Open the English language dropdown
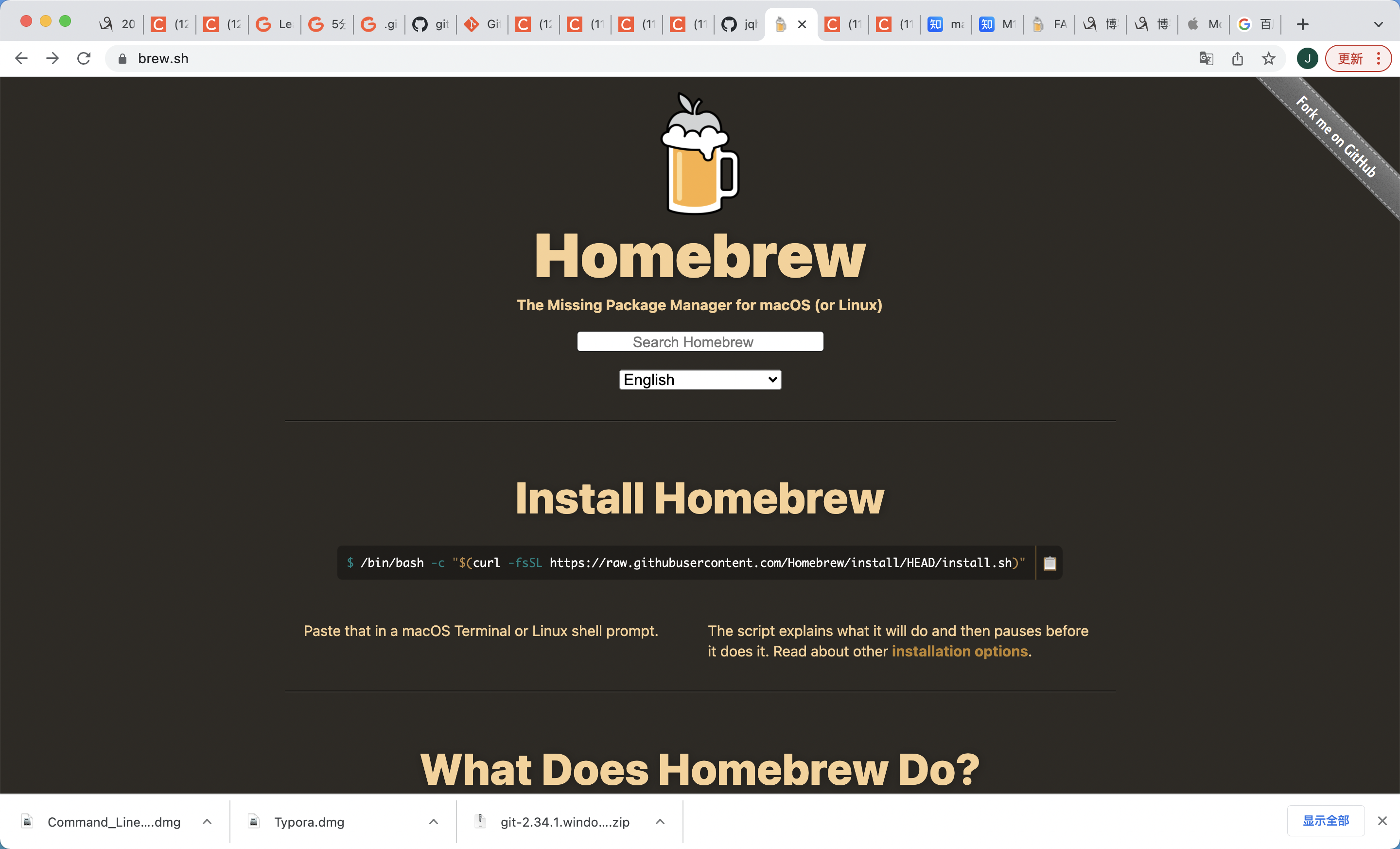This screenshot has height=849, width=1400. click(700, 380)
